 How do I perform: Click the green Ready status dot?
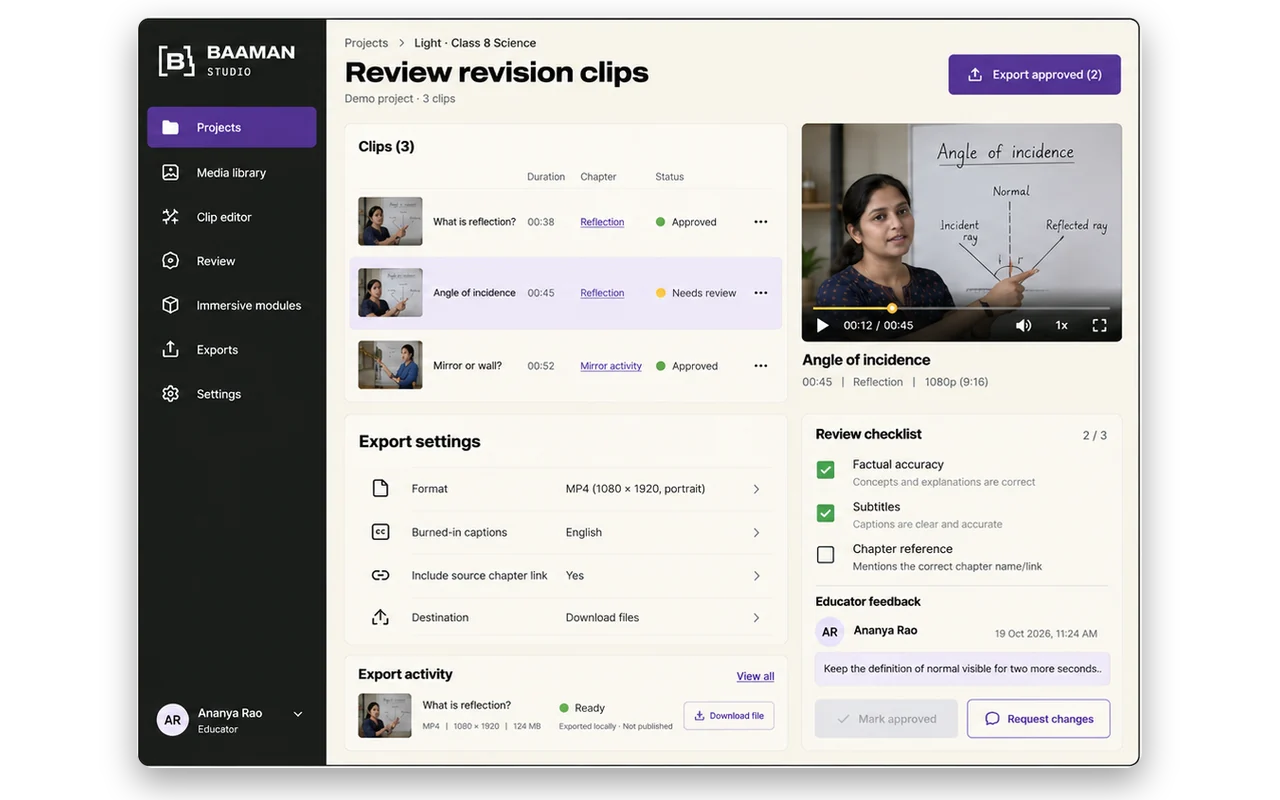pos(564,708)
